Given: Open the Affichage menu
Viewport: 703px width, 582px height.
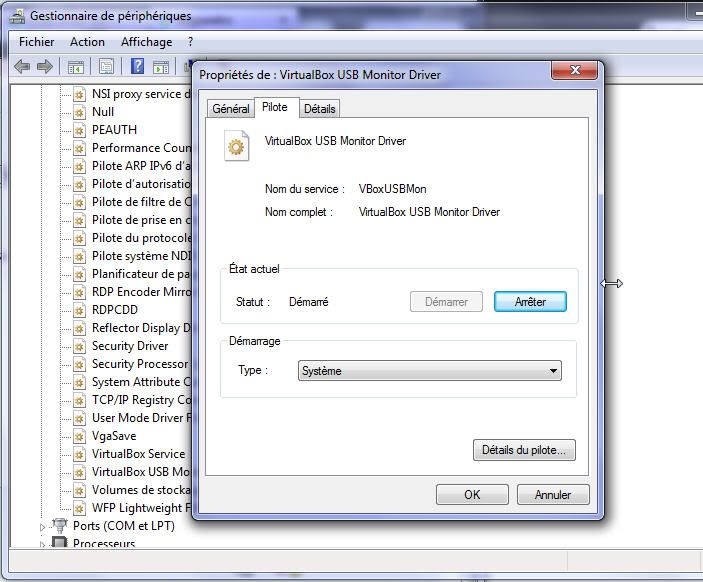Looking at the screenshot, I should [x=147, y=42].
